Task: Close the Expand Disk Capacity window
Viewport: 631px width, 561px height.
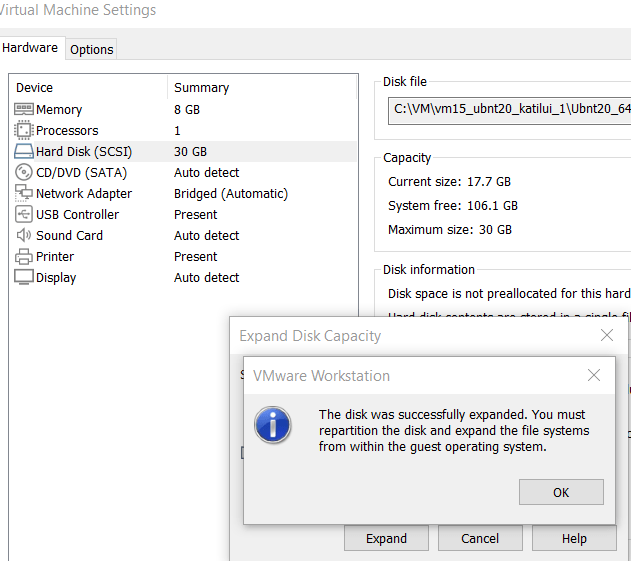Action: click(607, 335)
